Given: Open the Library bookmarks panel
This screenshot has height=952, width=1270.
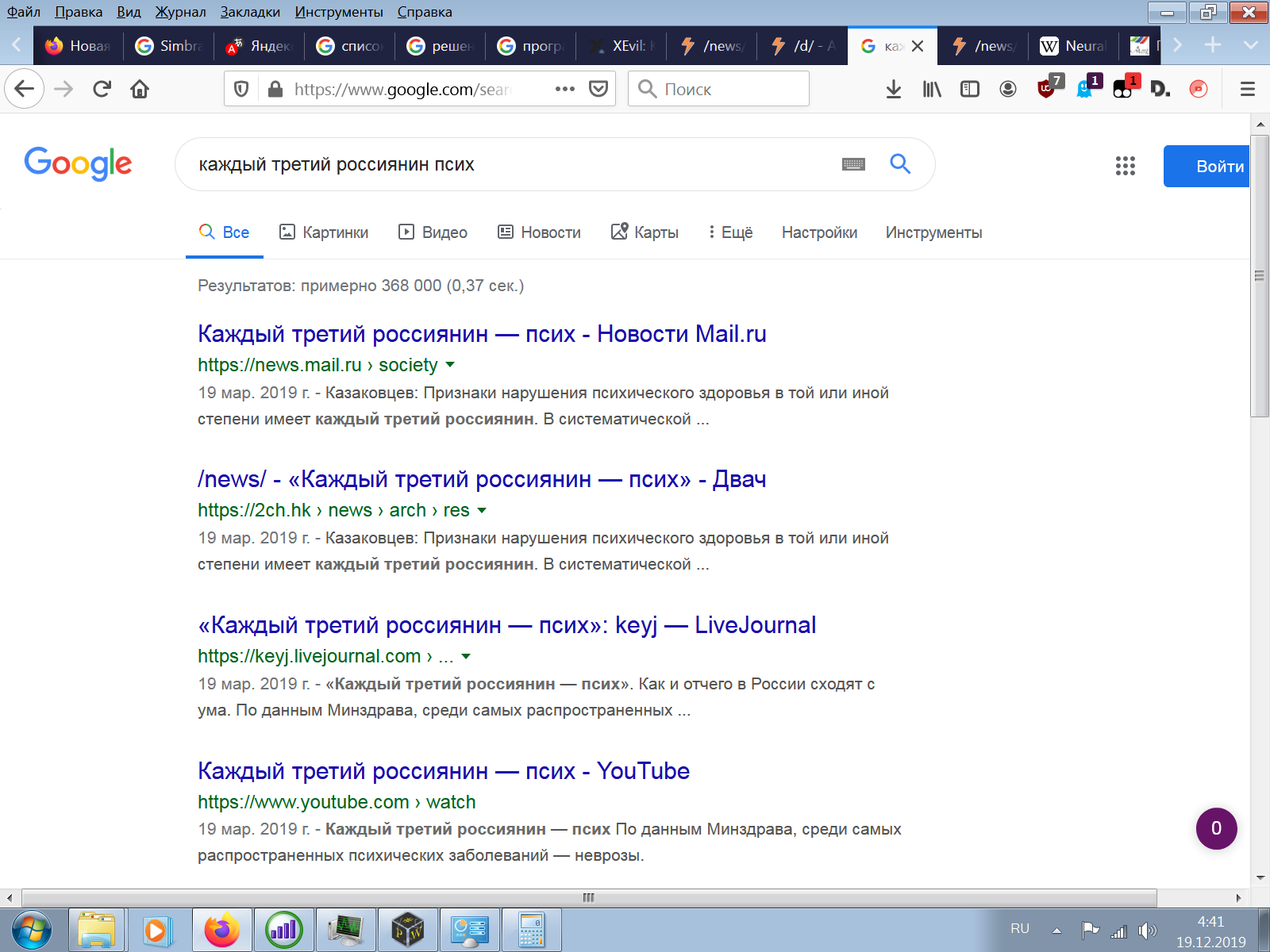Looking at the screenshot, I should coord(932,89).
